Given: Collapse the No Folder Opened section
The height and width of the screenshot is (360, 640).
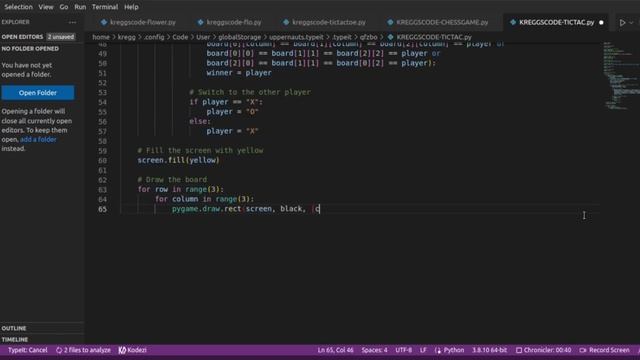Looking at the screenshot, I should 30,49.
